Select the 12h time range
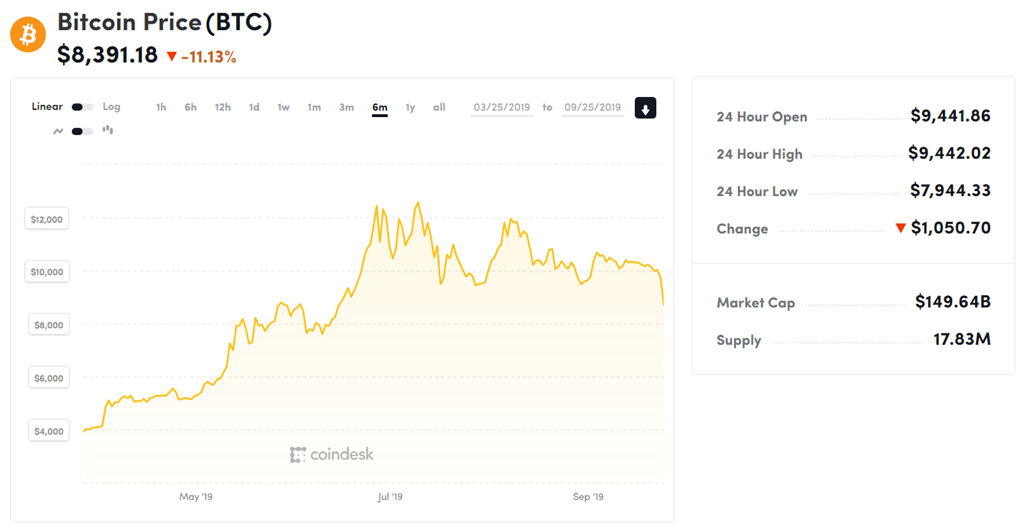The image size is (1024, 528). pos(223,107)
